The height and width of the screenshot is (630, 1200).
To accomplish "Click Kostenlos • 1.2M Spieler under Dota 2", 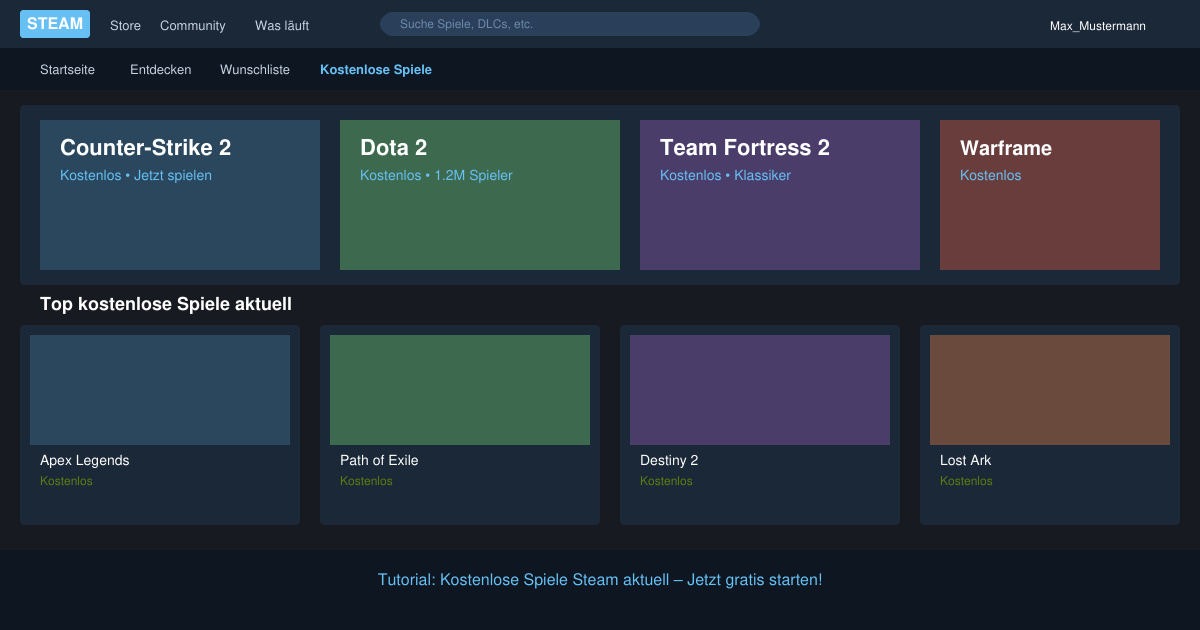I will pyautogui.click(x=436, y=176).
